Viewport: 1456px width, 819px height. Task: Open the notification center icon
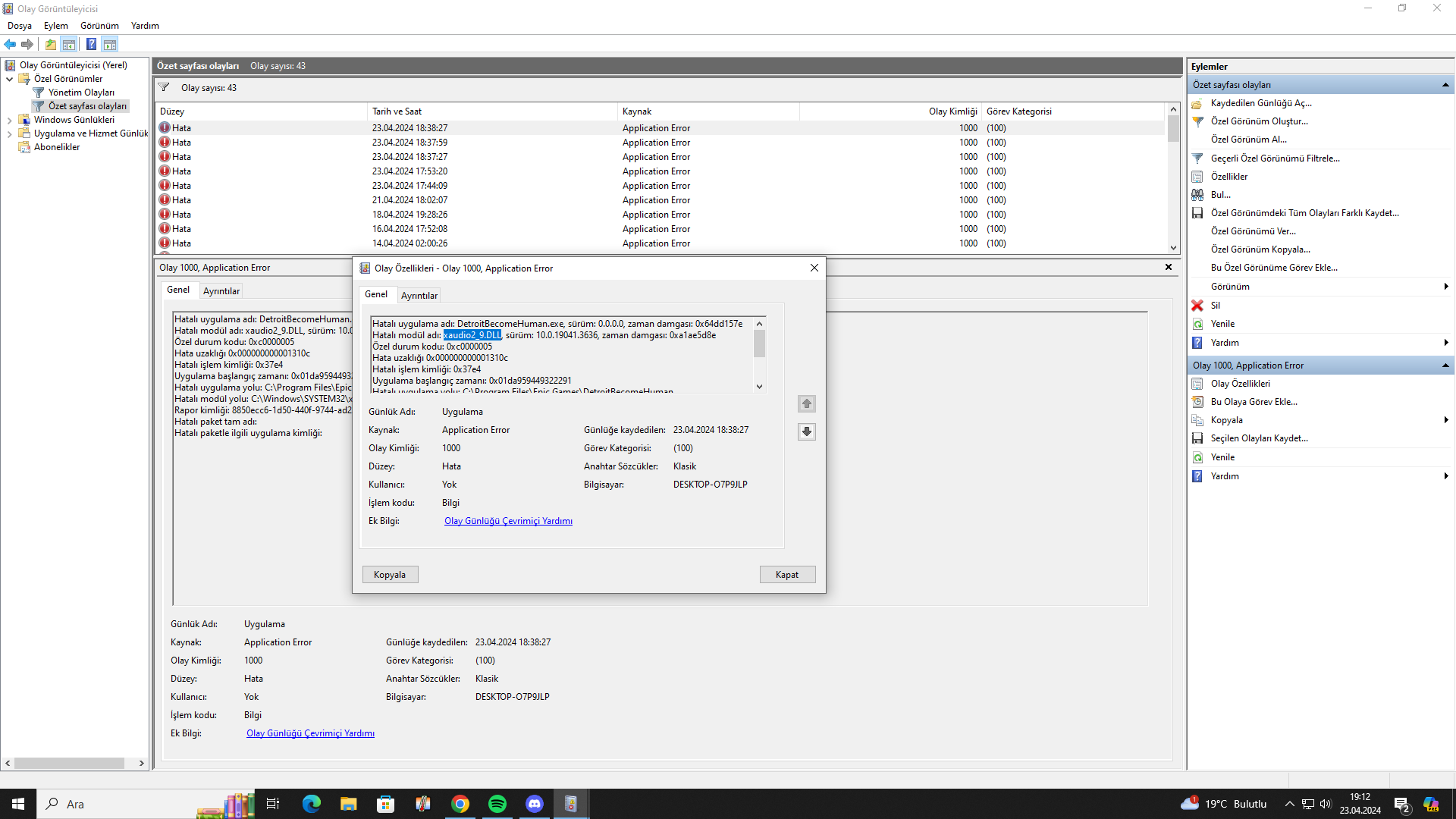(1401, 805)
